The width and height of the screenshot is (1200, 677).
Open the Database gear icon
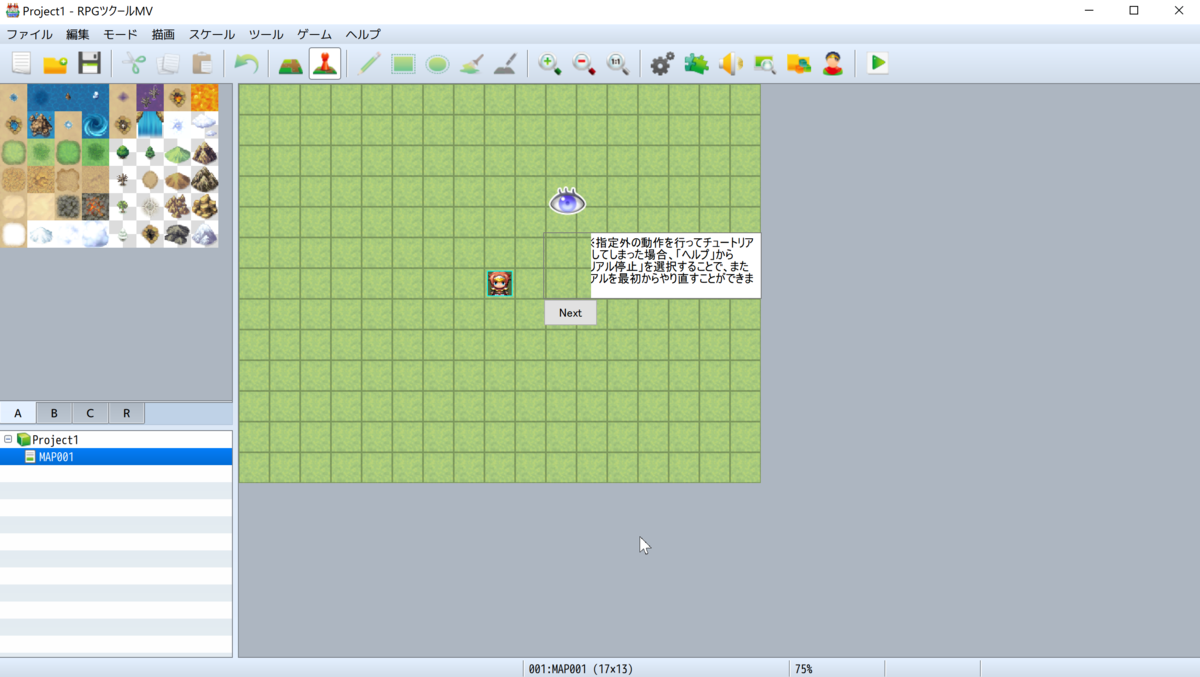coord(662,63)
